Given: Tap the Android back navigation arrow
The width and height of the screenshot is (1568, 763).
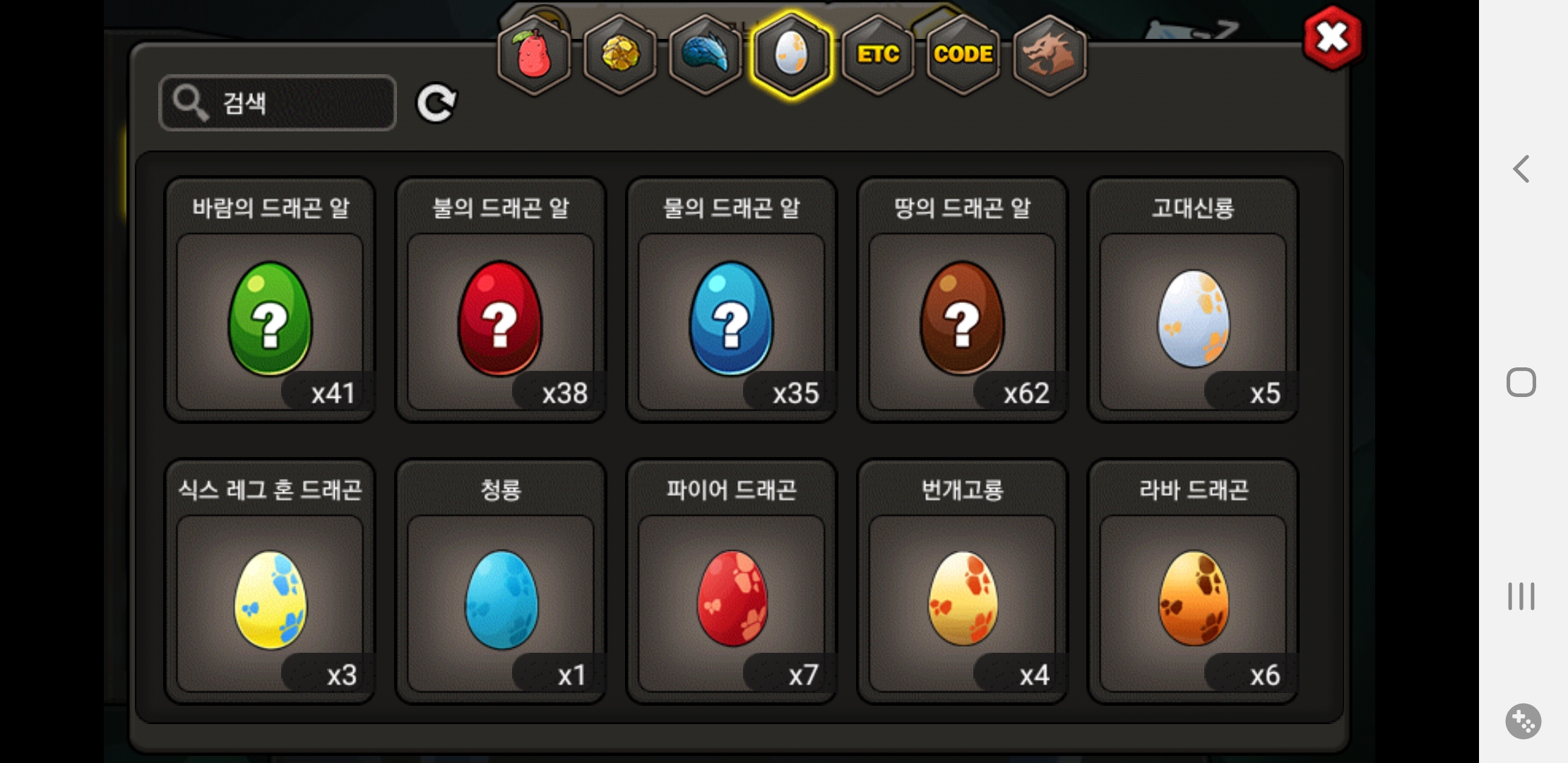Looking at the screenshot, I should pos(1521,169).
